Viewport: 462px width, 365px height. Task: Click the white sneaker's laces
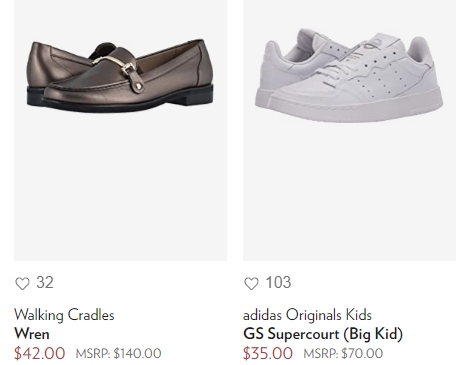click(x=347, y=68)
